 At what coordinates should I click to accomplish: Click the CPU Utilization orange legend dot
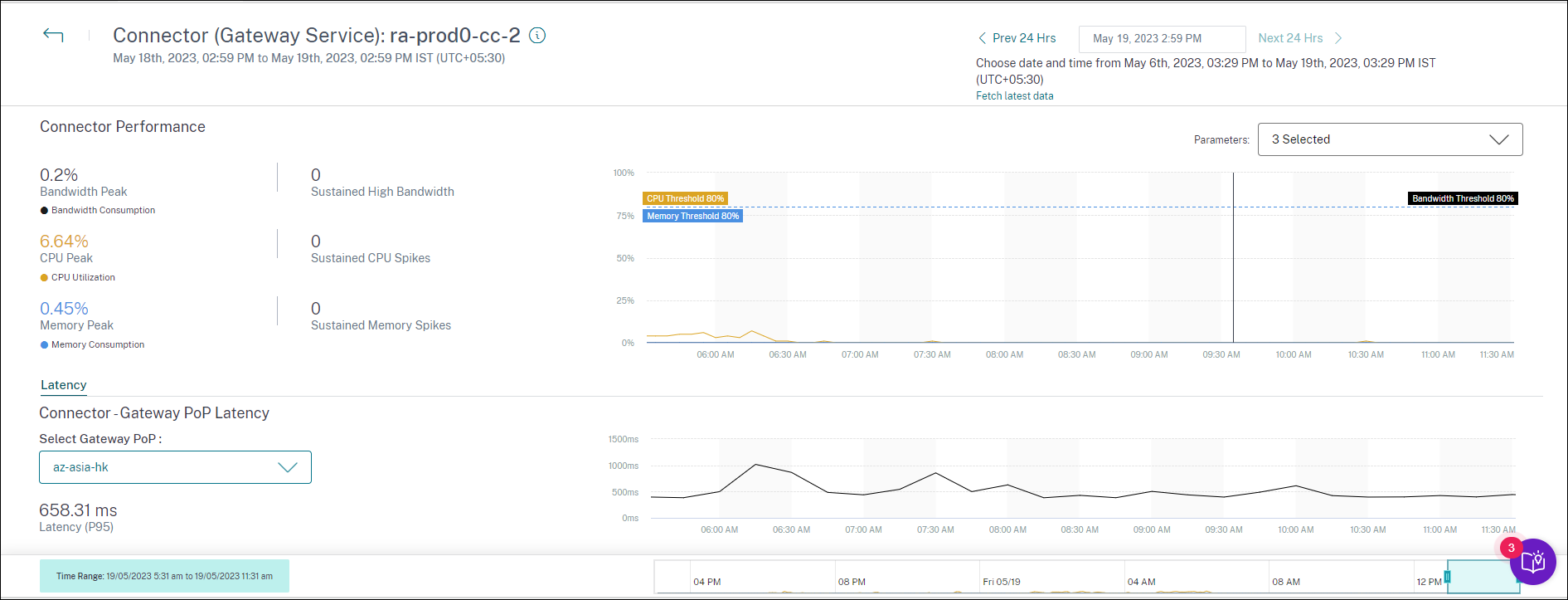[44, 278]
